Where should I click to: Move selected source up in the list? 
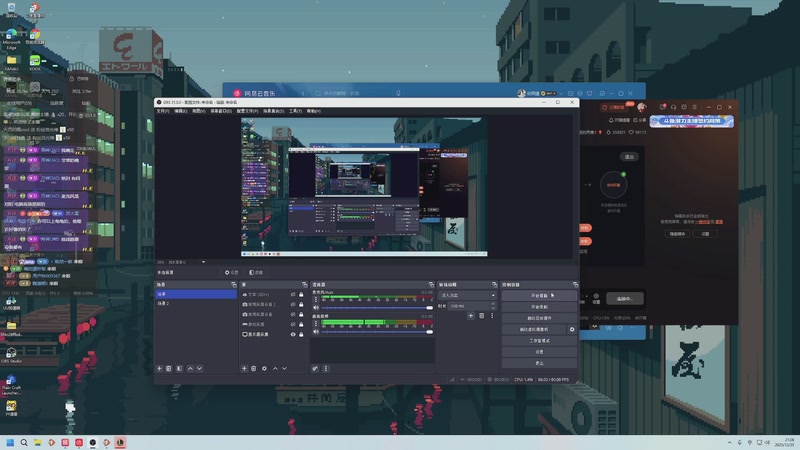pos(276,368)
